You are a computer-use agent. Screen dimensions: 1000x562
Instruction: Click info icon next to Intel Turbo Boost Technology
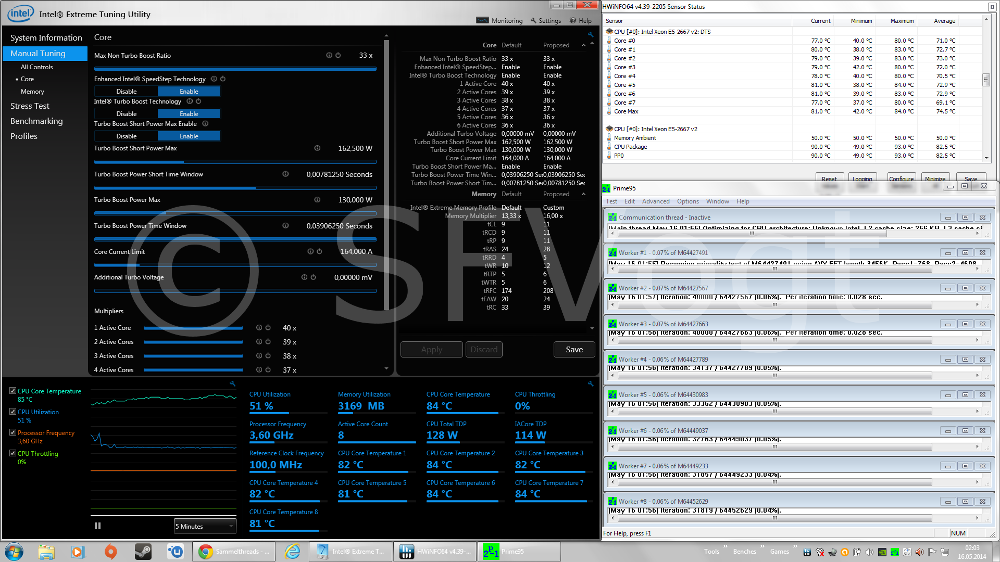(x=189, y=101)
